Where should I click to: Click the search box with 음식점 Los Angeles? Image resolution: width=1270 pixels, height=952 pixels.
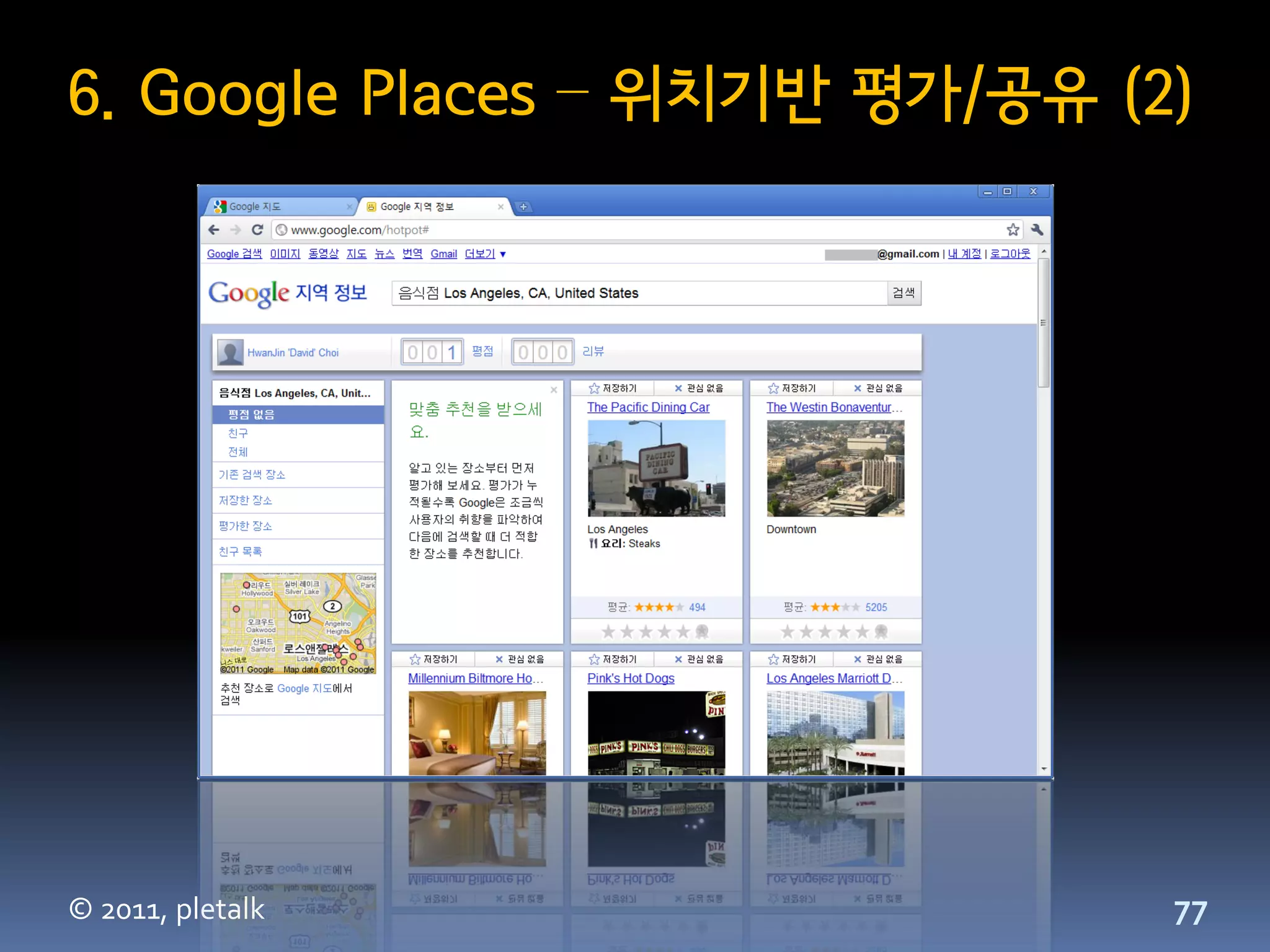639,293
